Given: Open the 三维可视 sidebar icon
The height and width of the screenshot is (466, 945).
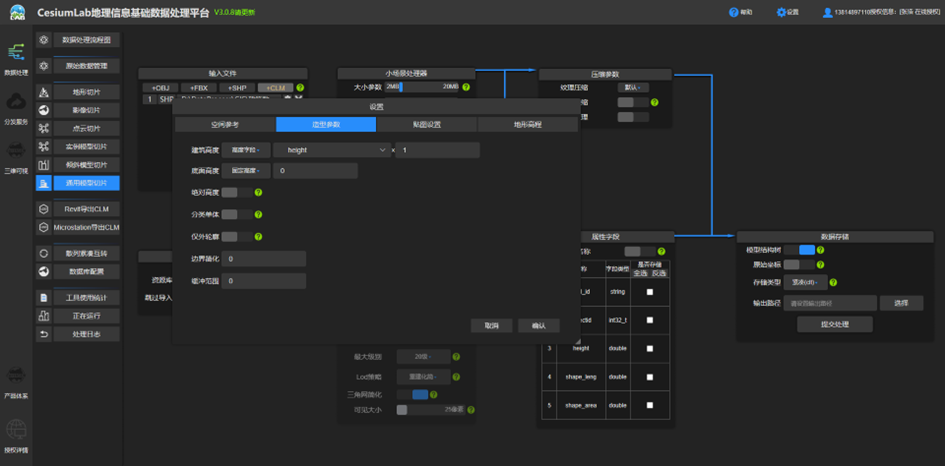Looking at the screenshot, I should coord(16,151).
